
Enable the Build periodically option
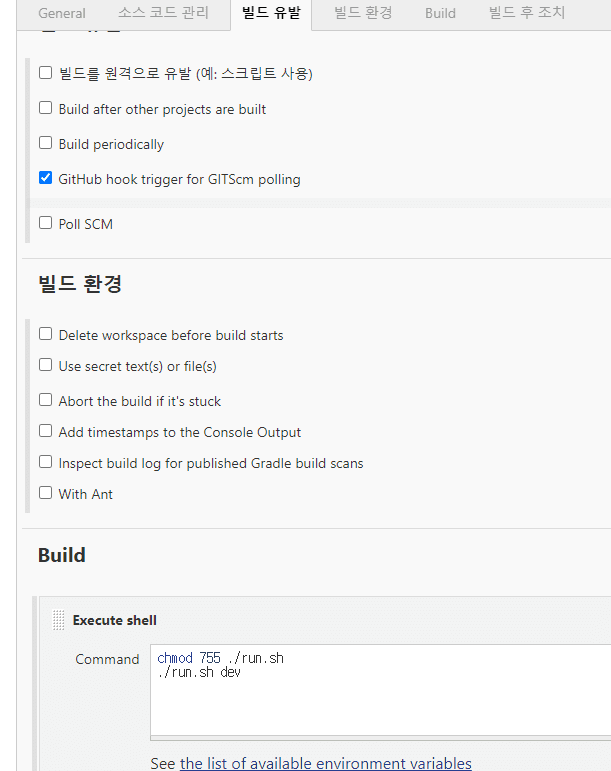pyautogui.click(x=46, y=143)
